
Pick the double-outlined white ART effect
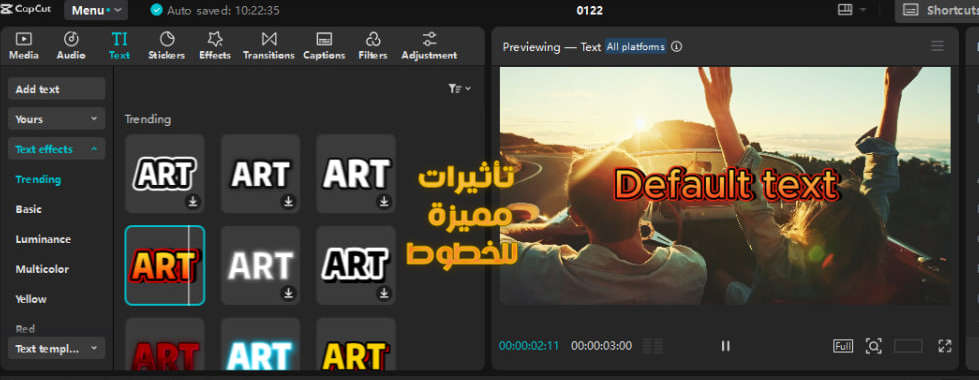click(x=165, y=173)
